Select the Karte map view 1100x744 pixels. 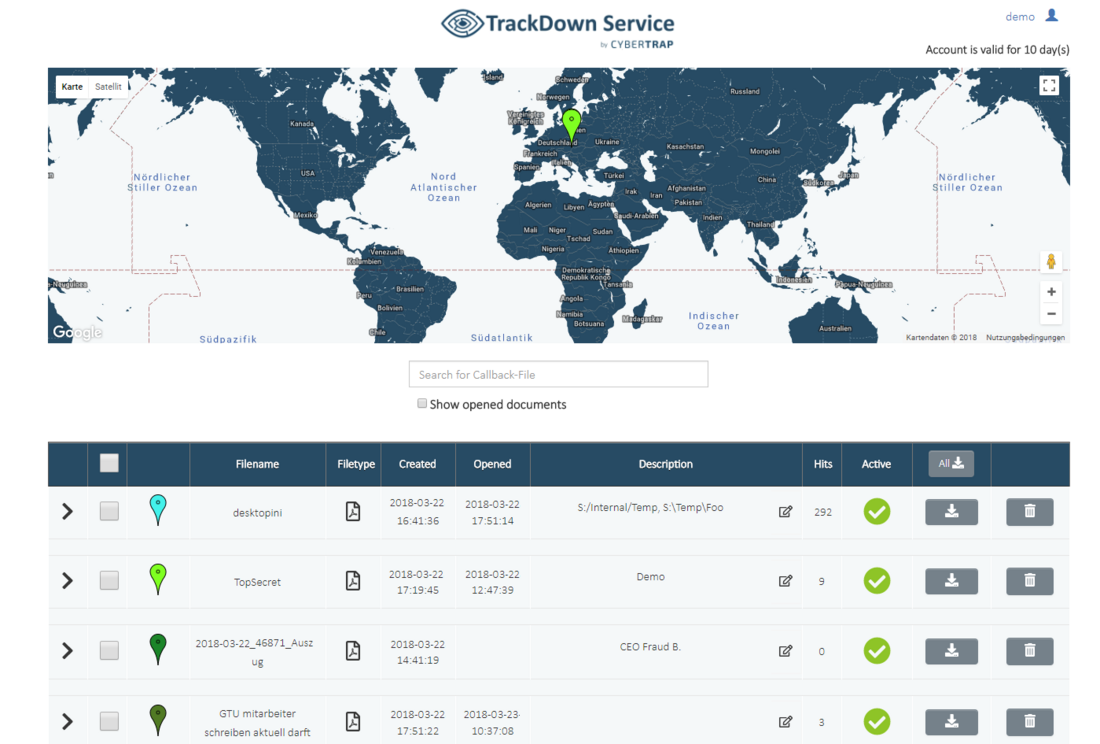click(72, 87)
